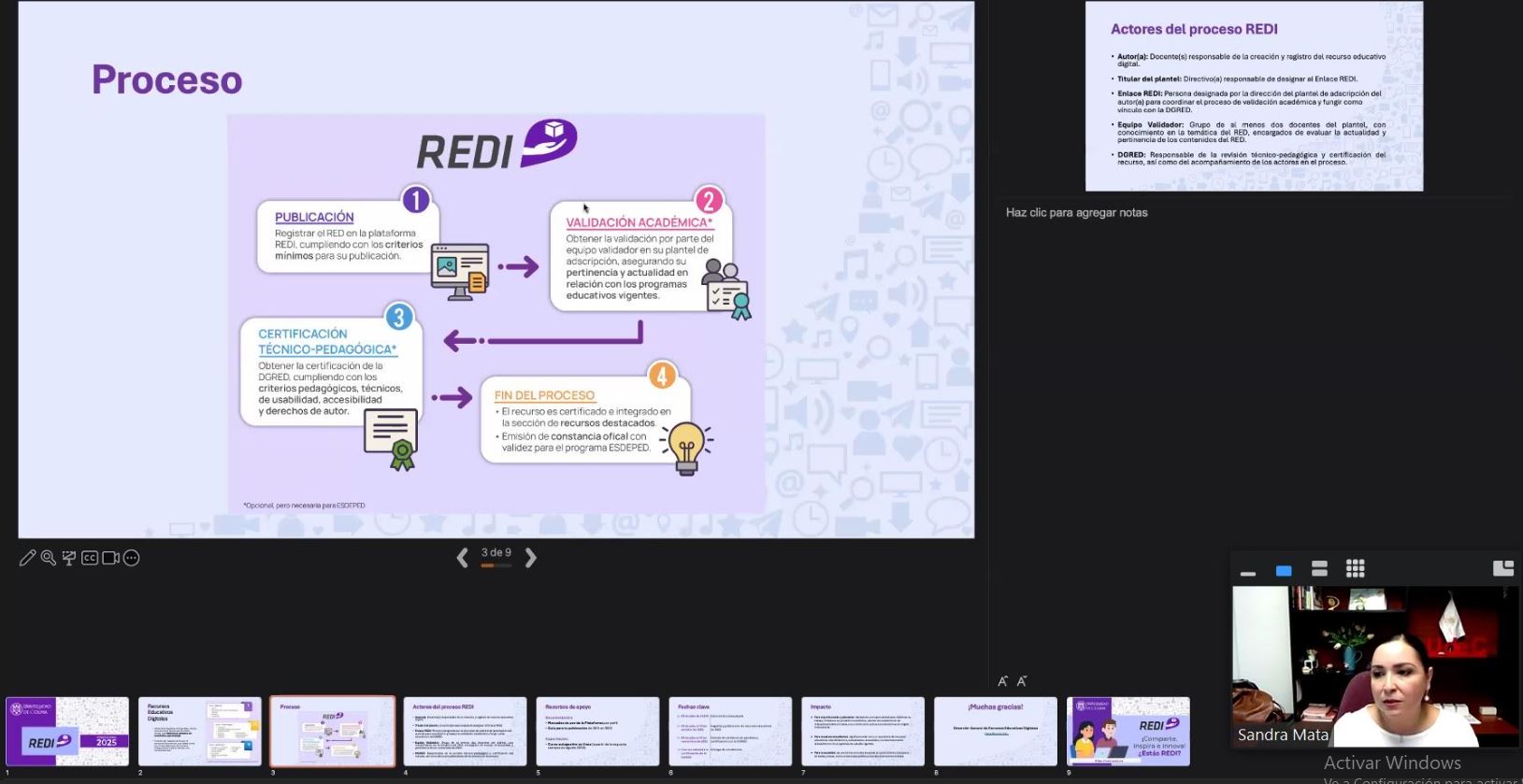Open the next slide preview 'Actores del proceso REDI'
Viewport: 1523px width, 784px height.
tap(1254, 96)
